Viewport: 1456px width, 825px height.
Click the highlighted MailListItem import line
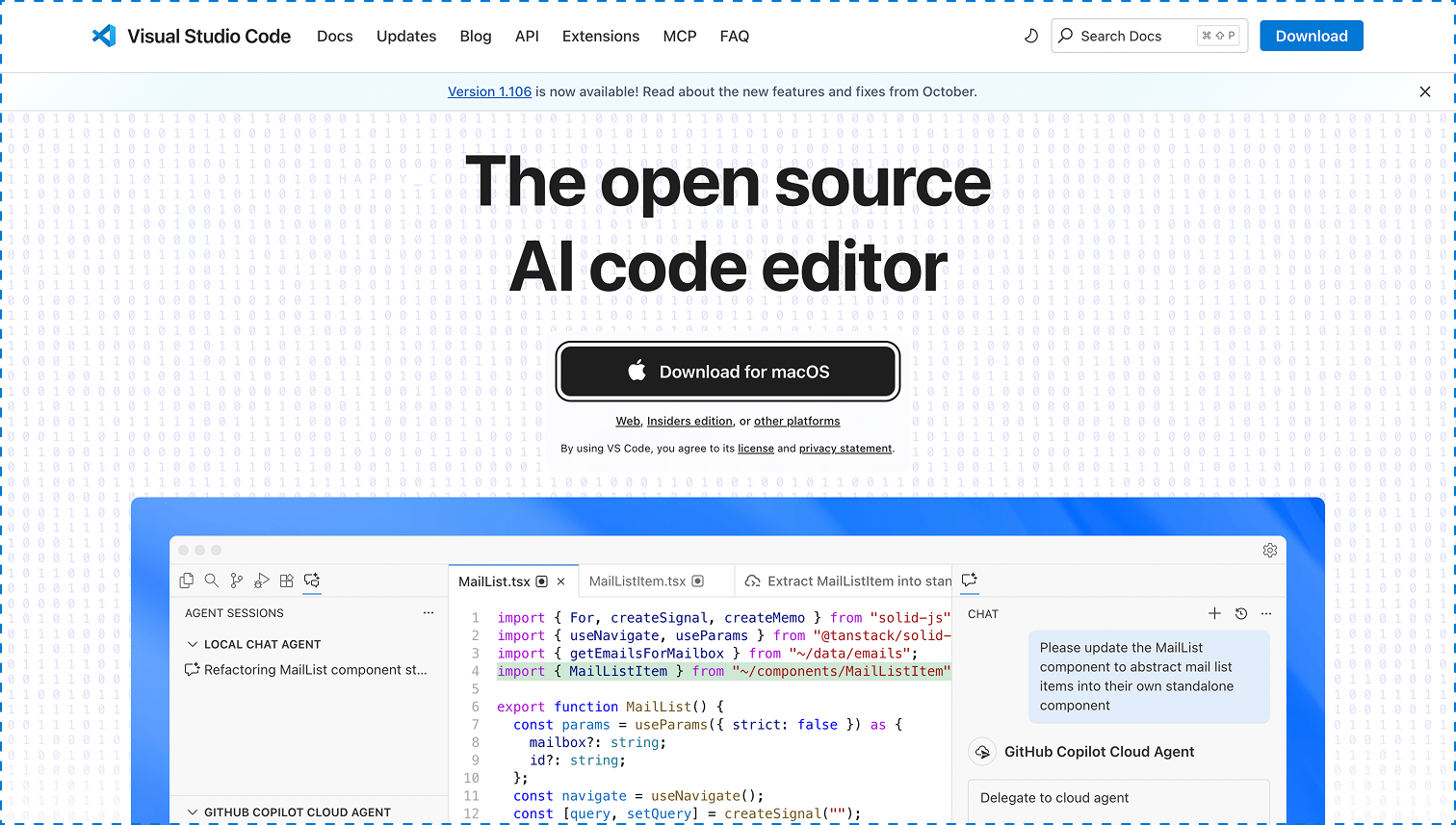coord(724,671)
